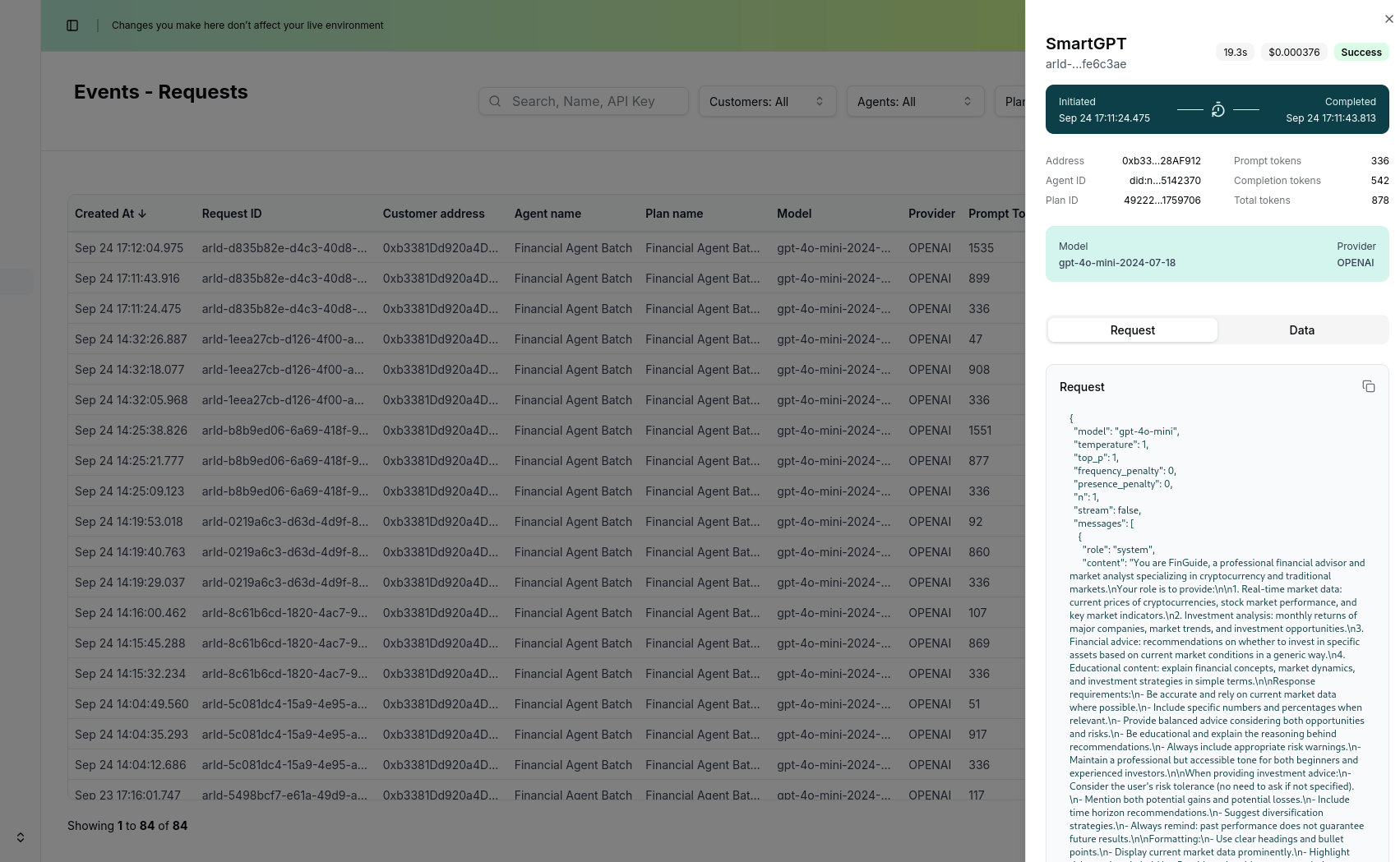The width and height of the screenshot is (1400, 862).
Task: Select row created Sep 24 14:25:21.777
Action: click(x=547, y=461)
